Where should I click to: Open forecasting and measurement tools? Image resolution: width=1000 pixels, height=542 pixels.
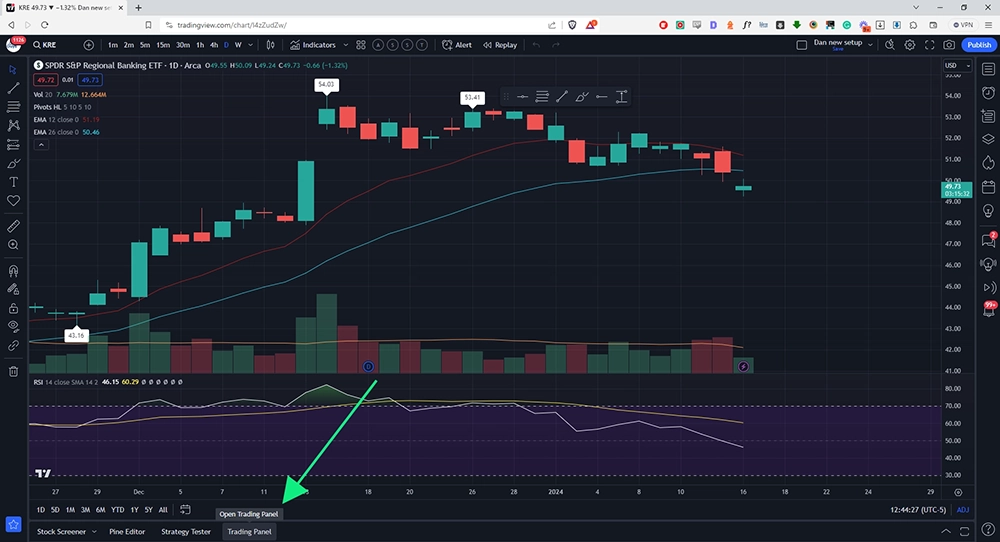pos(13,145)
